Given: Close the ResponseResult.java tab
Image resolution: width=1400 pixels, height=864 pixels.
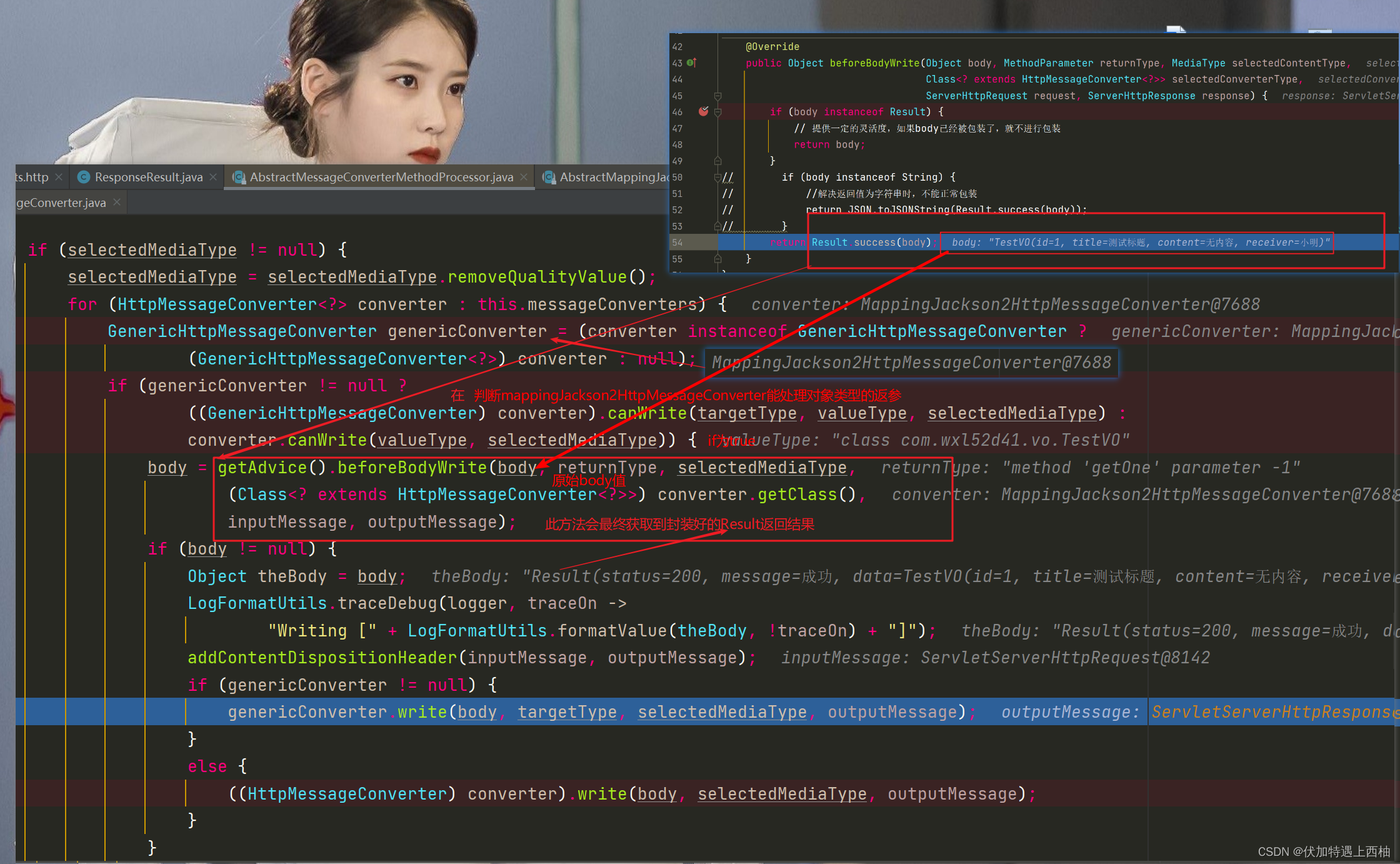Looking at the screenshot, I should (x=213, y=178).
